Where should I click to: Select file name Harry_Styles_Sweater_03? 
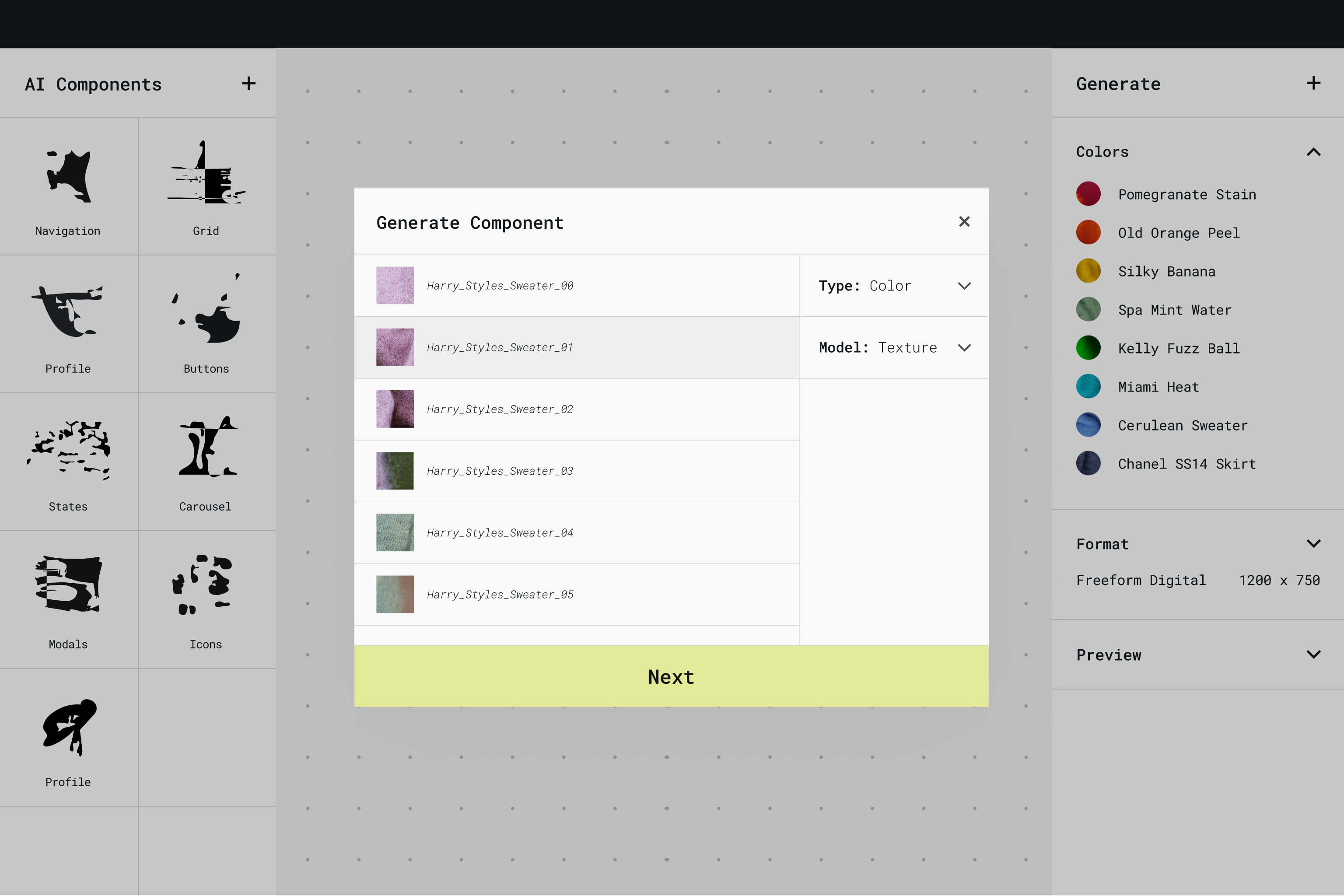click(500, 471)
